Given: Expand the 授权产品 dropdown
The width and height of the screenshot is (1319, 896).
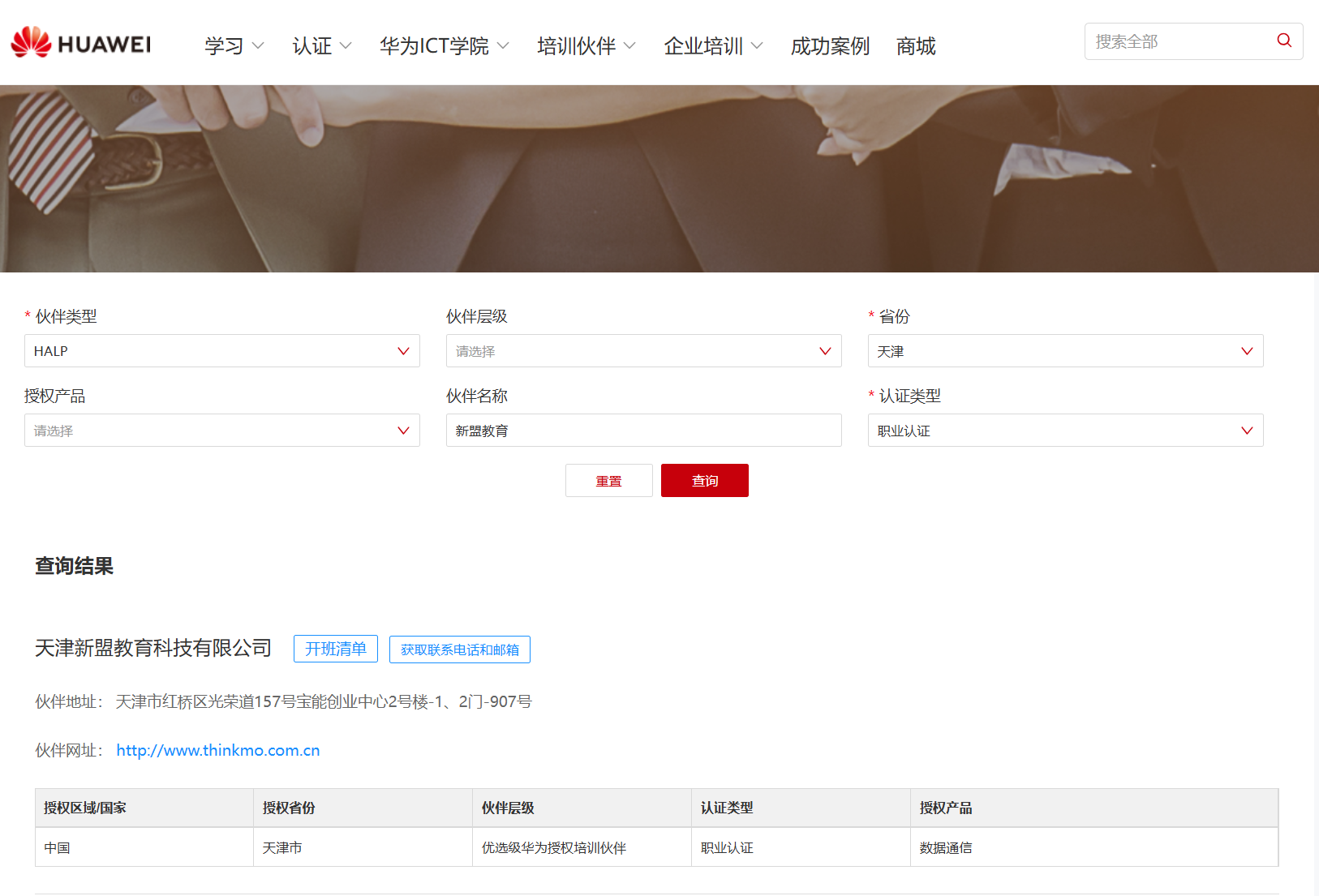Looking at the screenshot, I should point(222,431).
